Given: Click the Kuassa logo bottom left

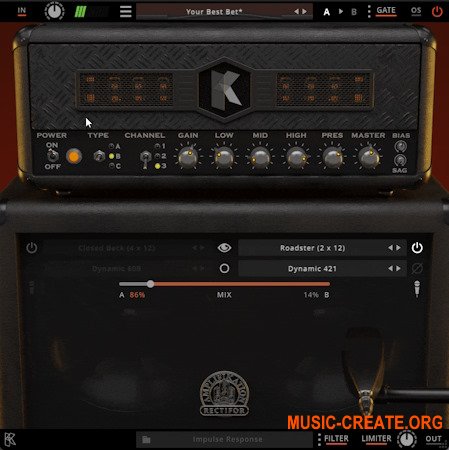Looking at the screenshot, I should 10,439.
